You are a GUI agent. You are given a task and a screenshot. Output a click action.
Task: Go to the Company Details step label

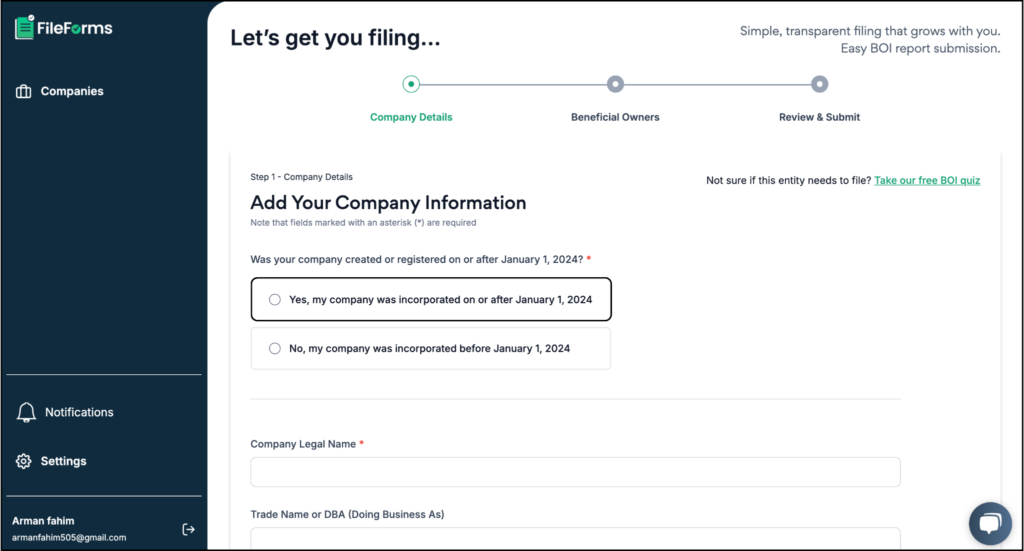pyautogui.click(x=411, y=118)
